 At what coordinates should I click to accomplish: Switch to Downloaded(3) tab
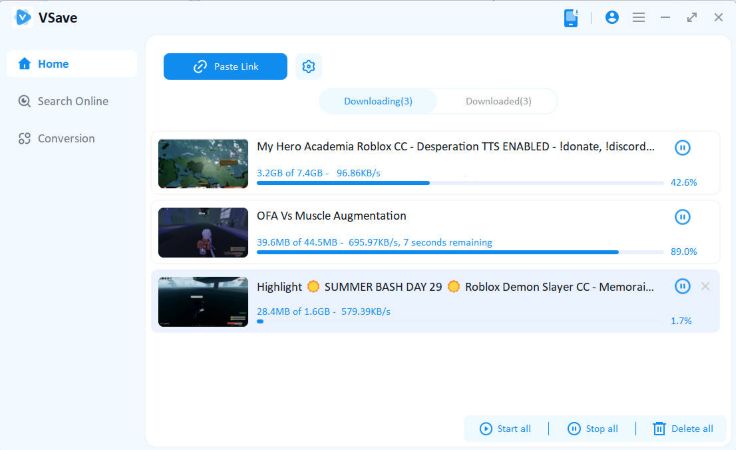pyautogui.click(x=498, y=101)
